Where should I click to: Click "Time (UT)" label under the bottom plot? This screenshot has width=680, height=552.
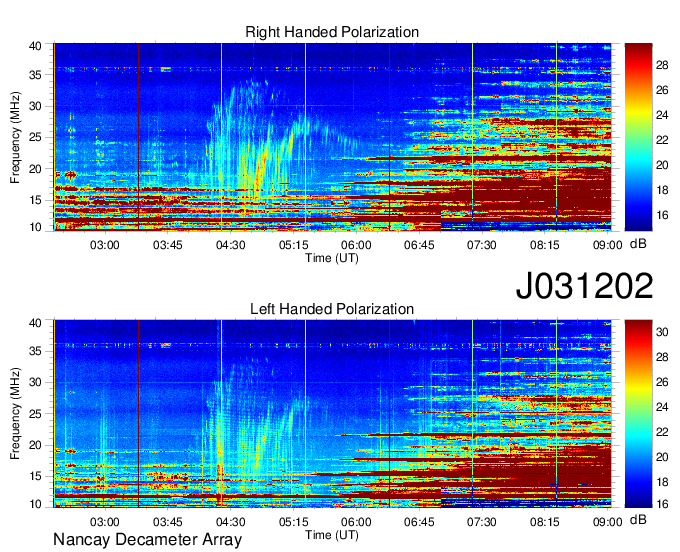[332, 535]
